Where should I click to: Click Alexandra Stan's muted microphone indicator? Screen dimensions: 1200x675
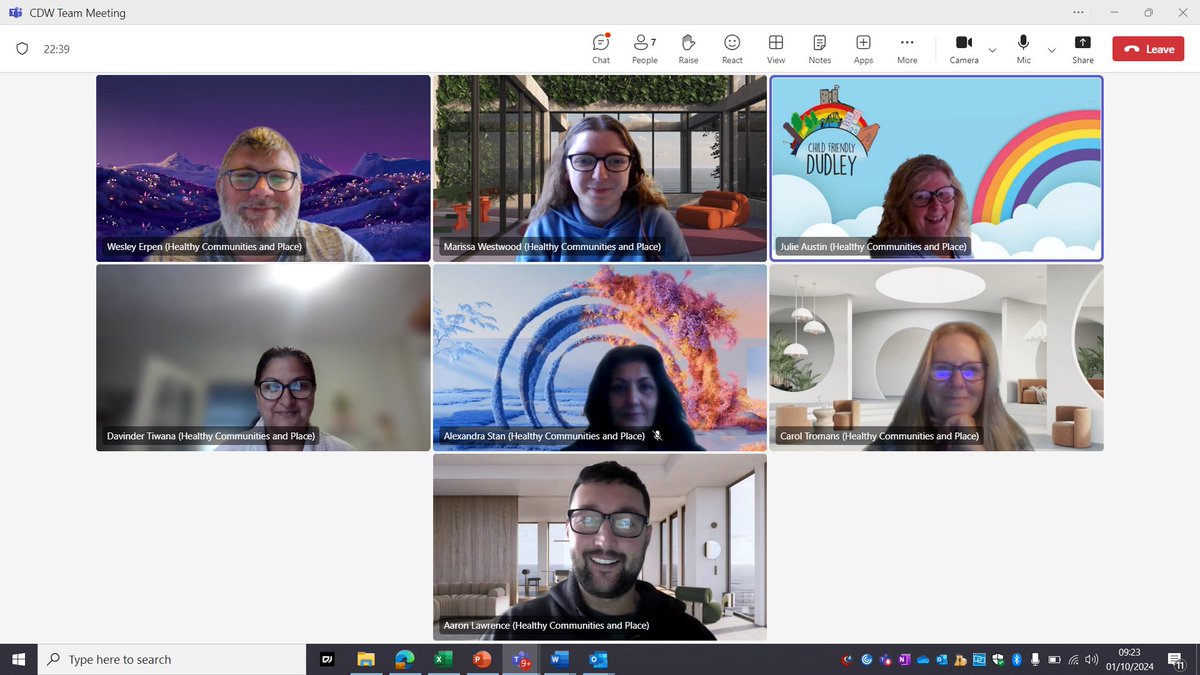click(657, 436)
